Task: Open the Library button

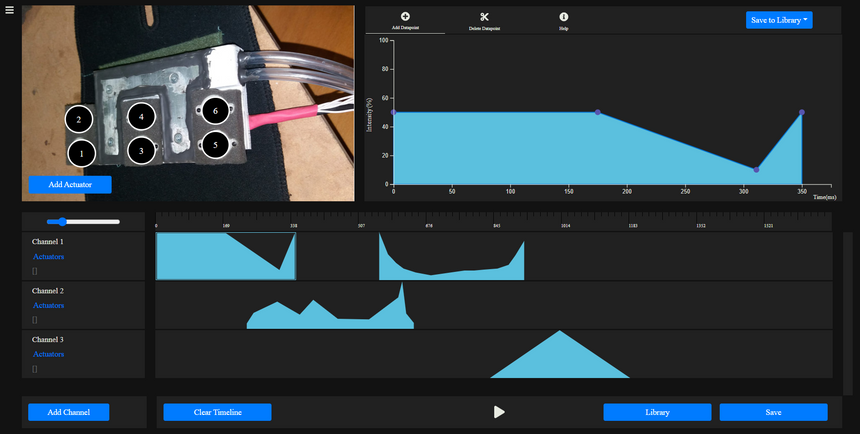Action: 657,412
